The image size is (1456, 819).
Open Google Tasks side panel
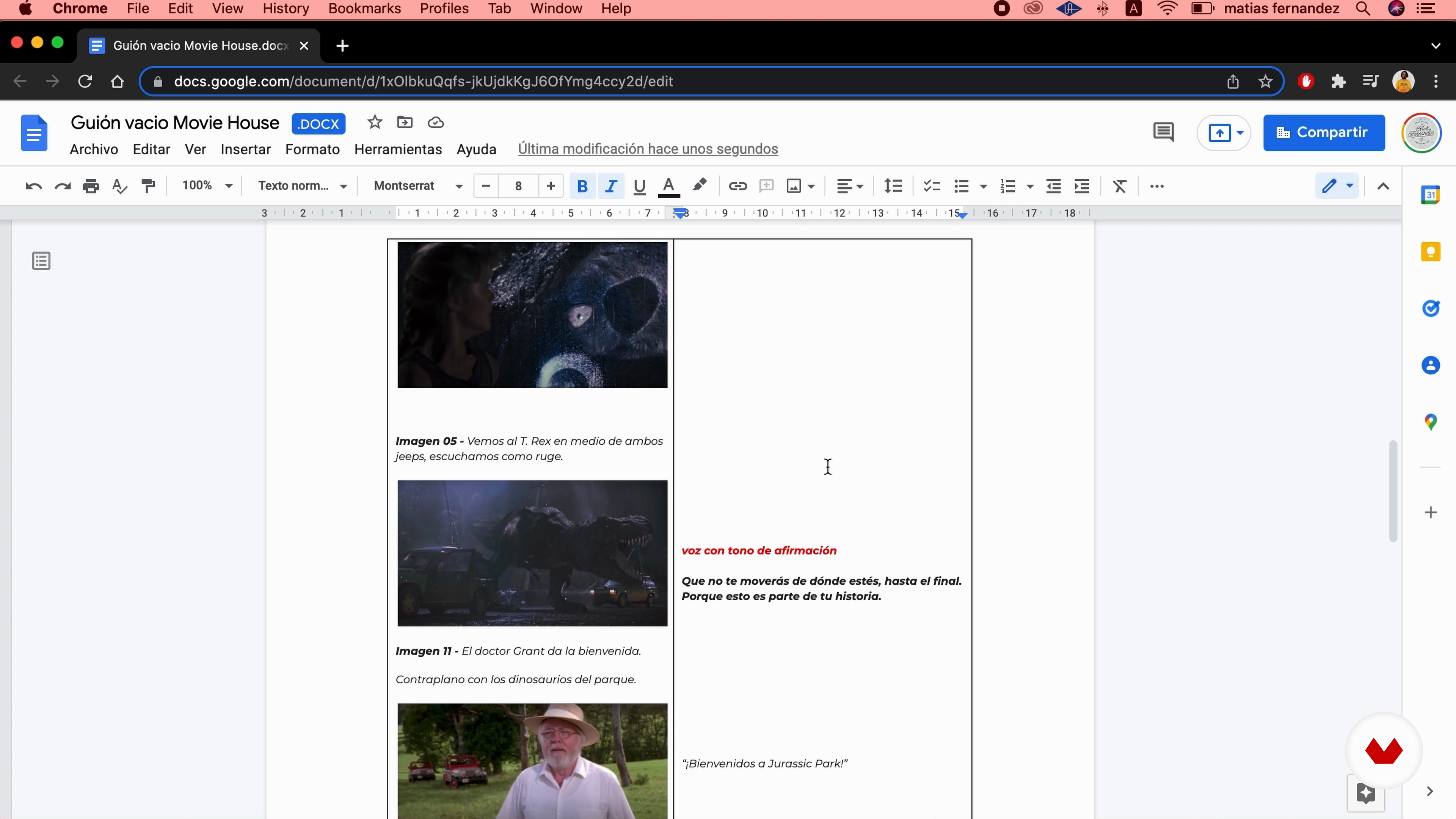pyautogui.click(x=1431, y=308)
